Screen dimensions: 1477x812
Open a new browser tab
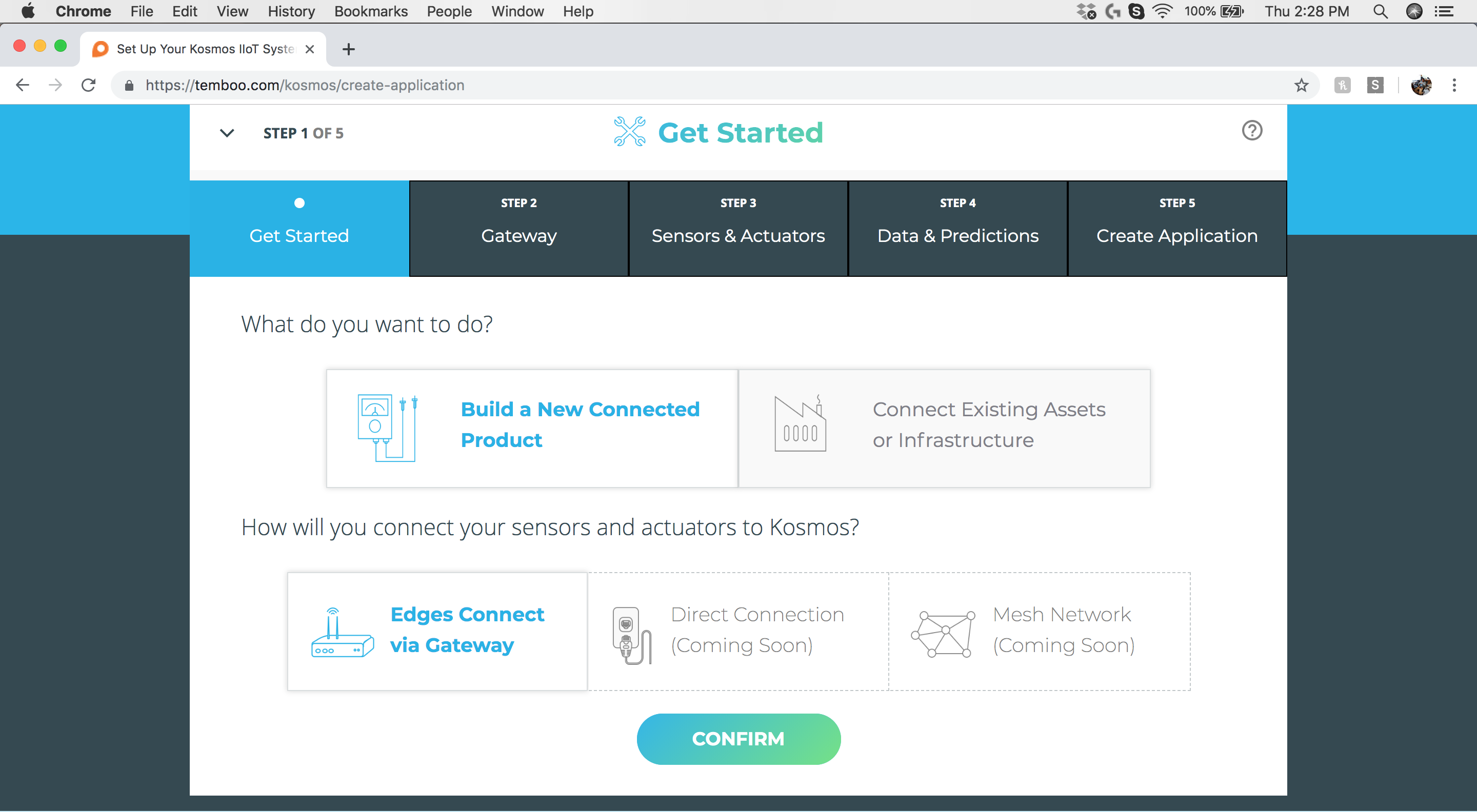348,49
